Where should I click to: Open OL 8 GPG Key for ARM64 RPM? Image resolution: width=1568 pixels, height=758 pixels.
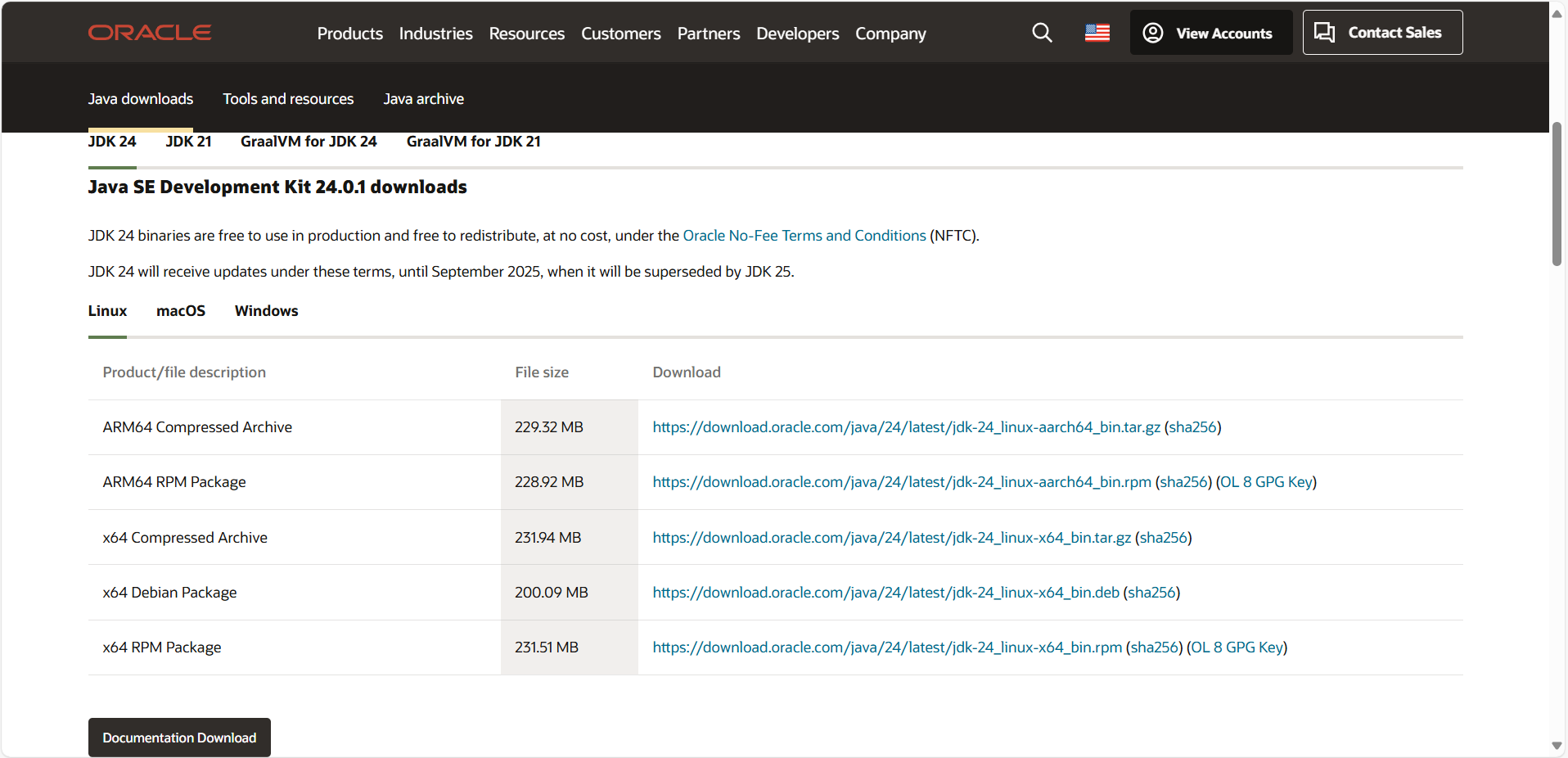(x=1266, y=482)
